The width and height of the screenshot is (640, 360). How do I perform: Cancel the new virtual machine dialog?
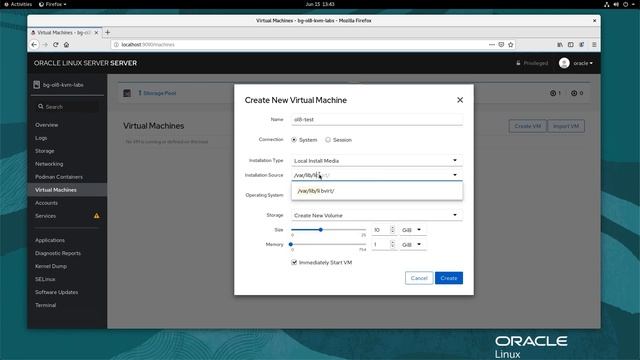[419, 278]
